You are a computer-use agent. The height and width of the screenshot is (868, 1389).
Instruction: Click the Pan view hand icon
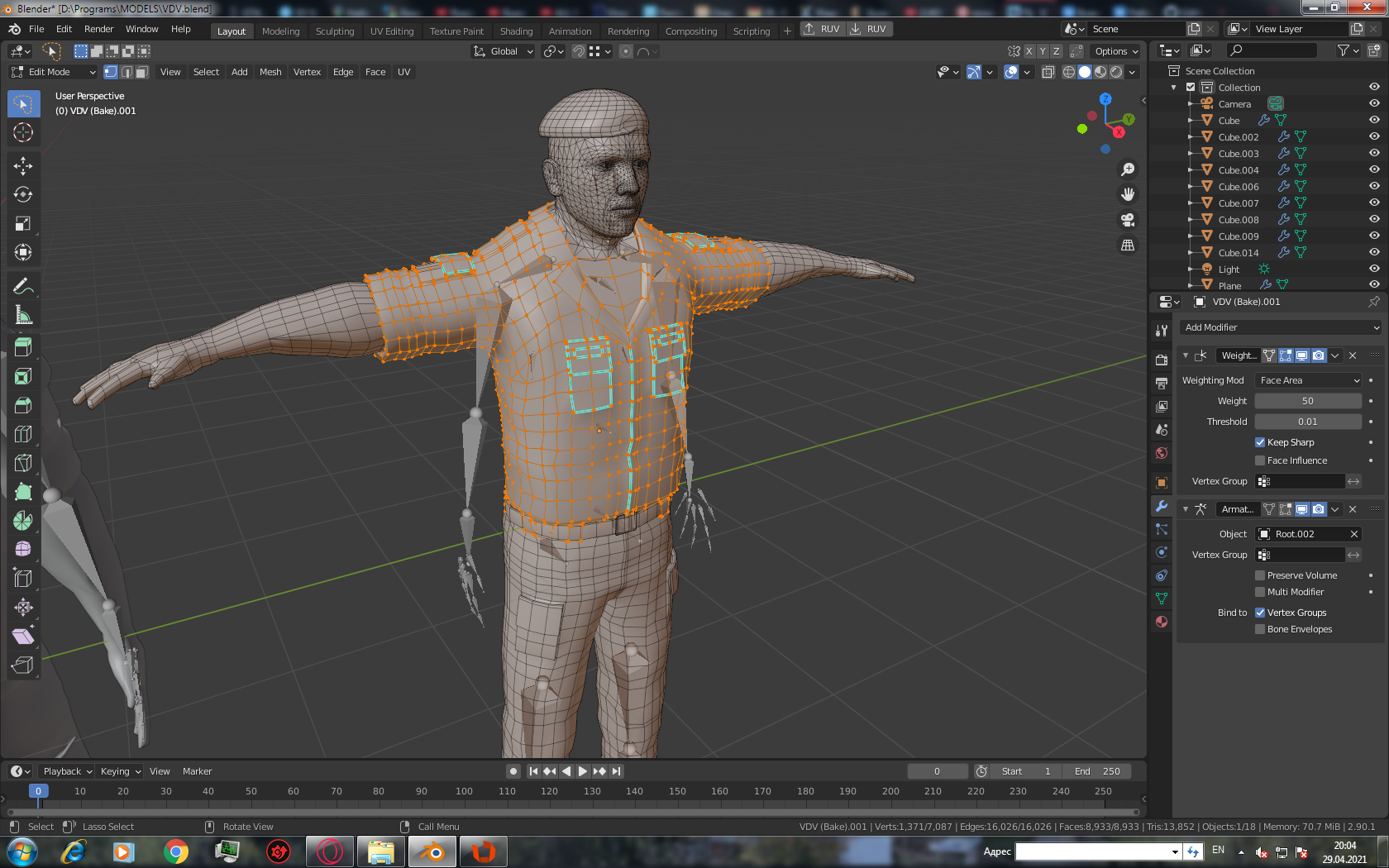[x=1128, y=195]
